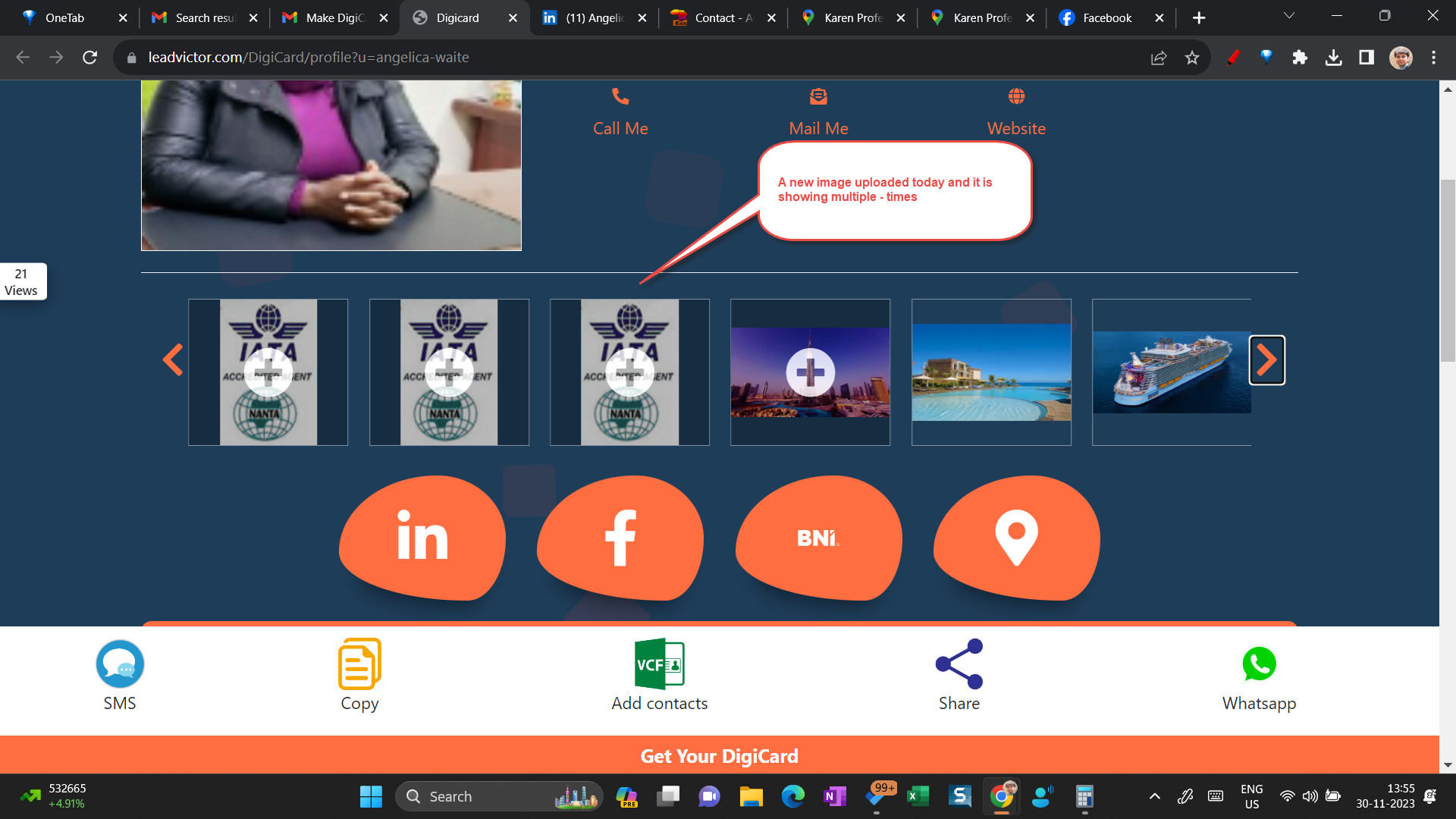Viewport: 1456px width, 819px height.
Task: Open the map location pin button
Action: click(x=1016, y=538)
